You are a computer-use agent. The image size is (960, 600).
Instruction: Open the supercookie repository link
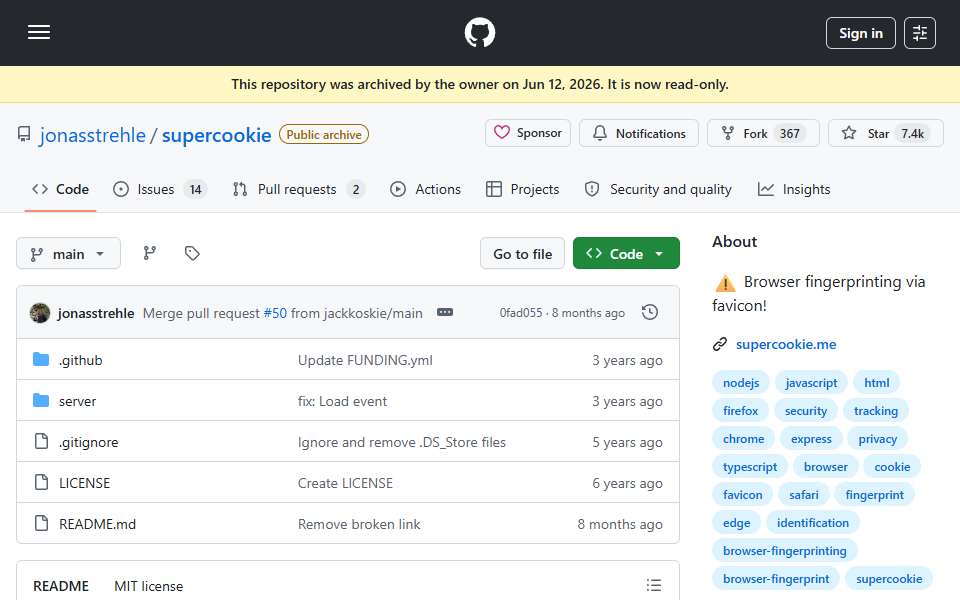click(x=216, y=135)
